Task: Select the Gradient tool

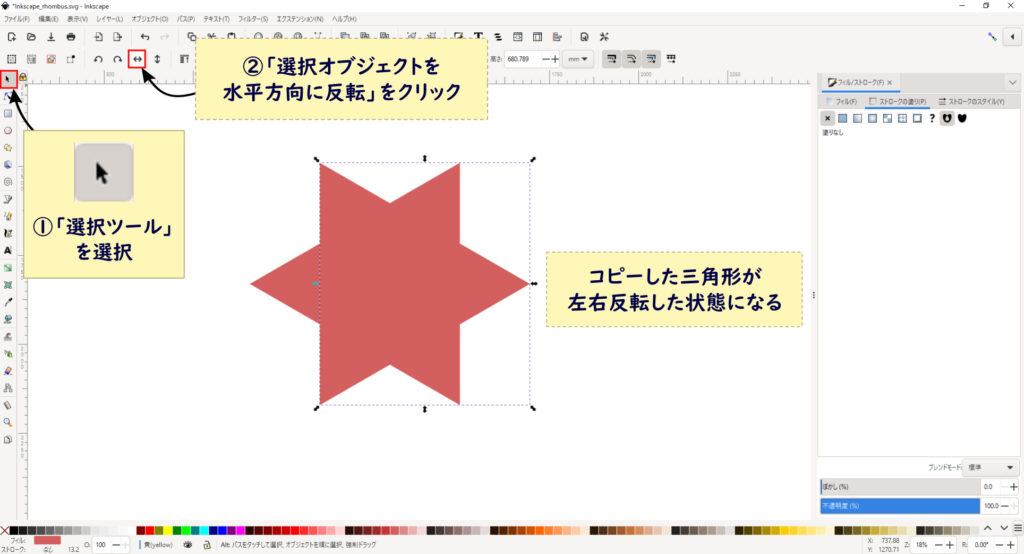Action: pyautogui.click(x=8, y=268)
